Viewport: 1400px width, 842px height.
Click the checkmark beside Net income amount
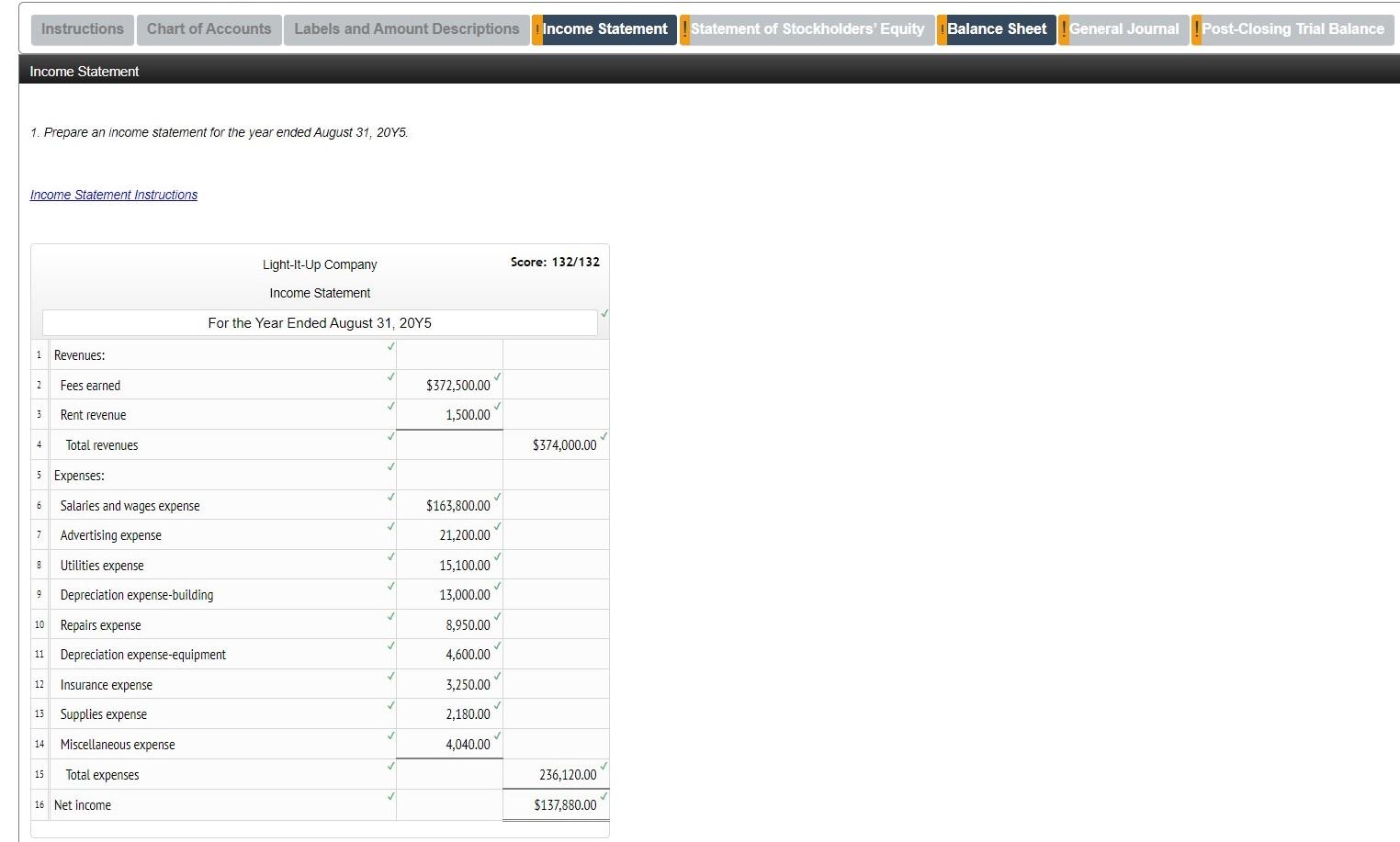pos(604,797)
